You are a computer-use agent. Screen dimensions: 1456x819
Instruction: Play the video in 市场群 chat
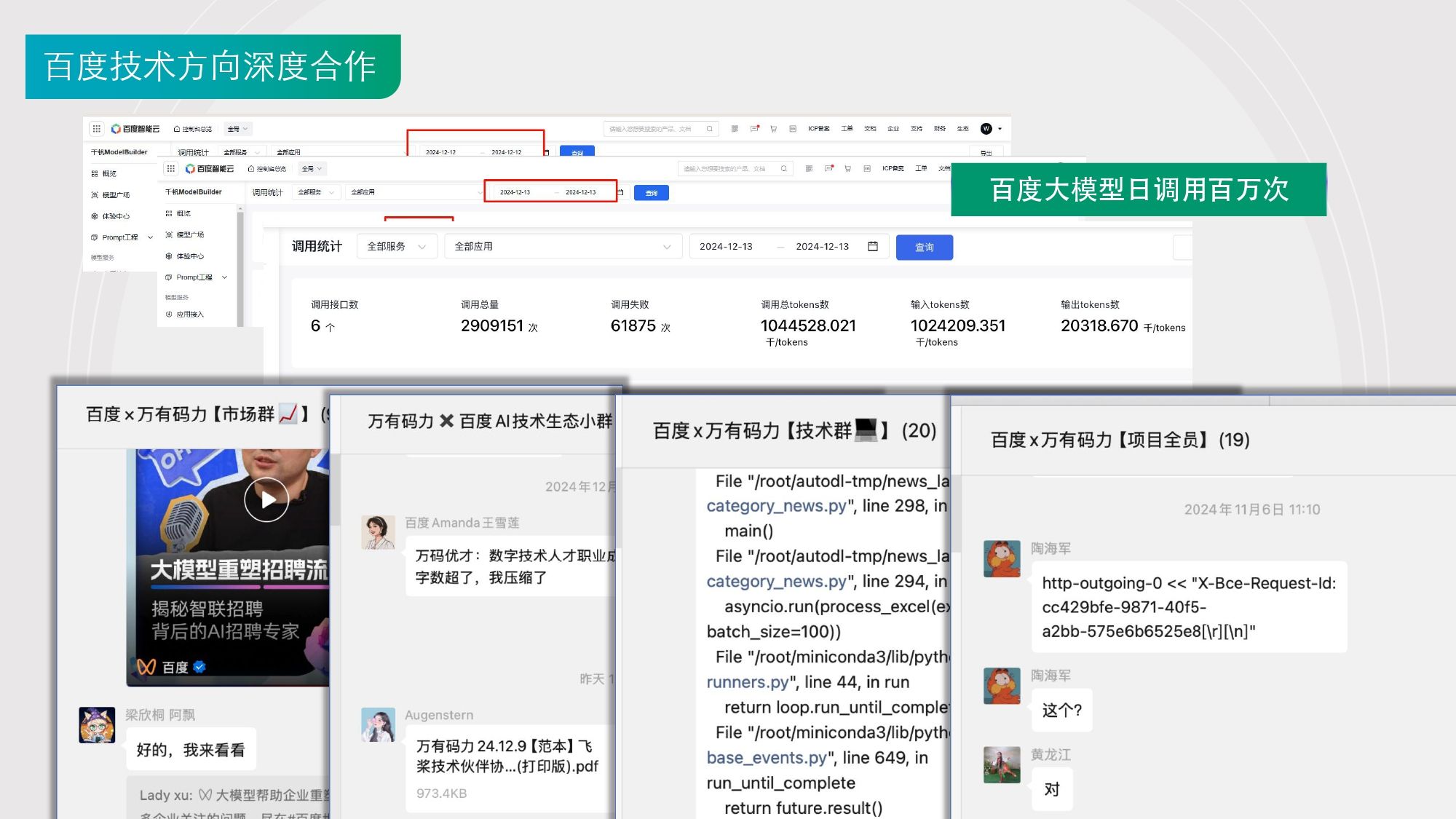click(x=266, y=499)
